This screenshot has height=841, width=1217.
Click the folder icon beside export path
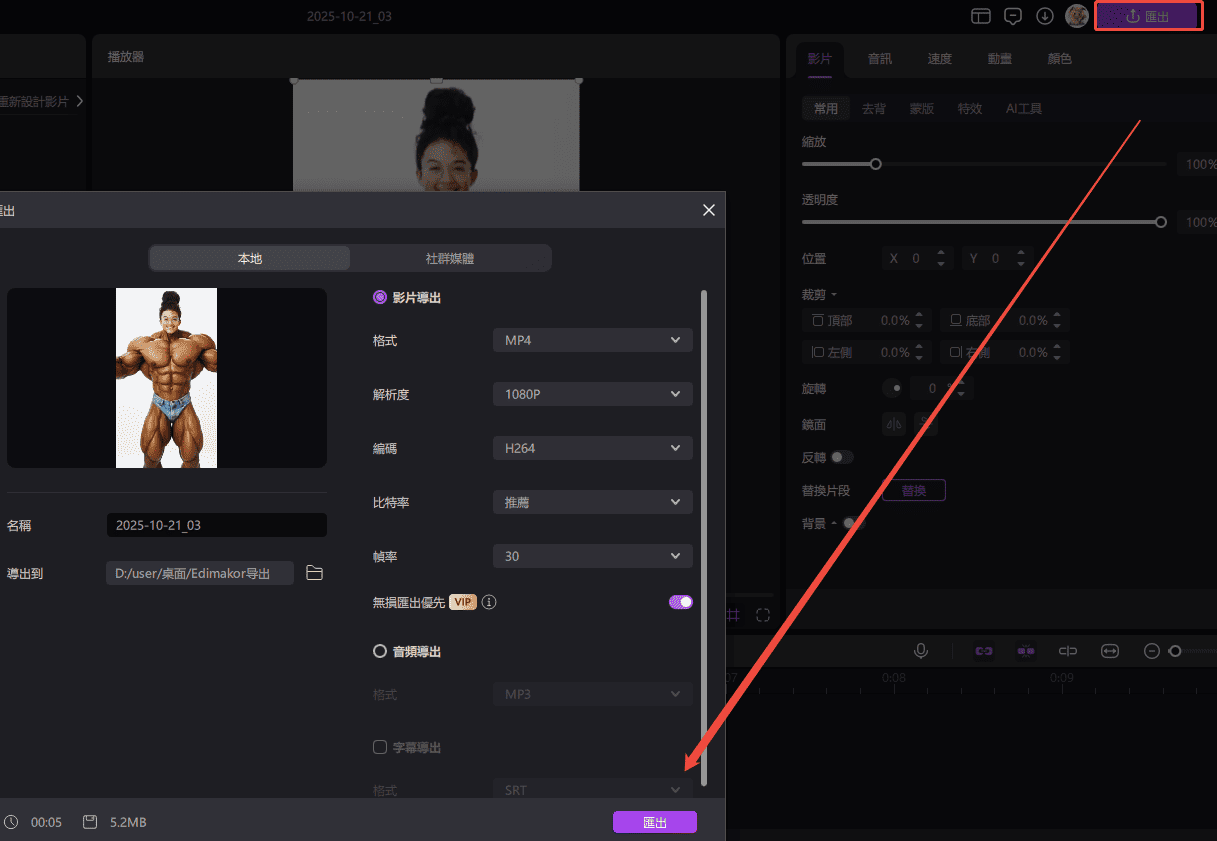[x=314, y=573]
